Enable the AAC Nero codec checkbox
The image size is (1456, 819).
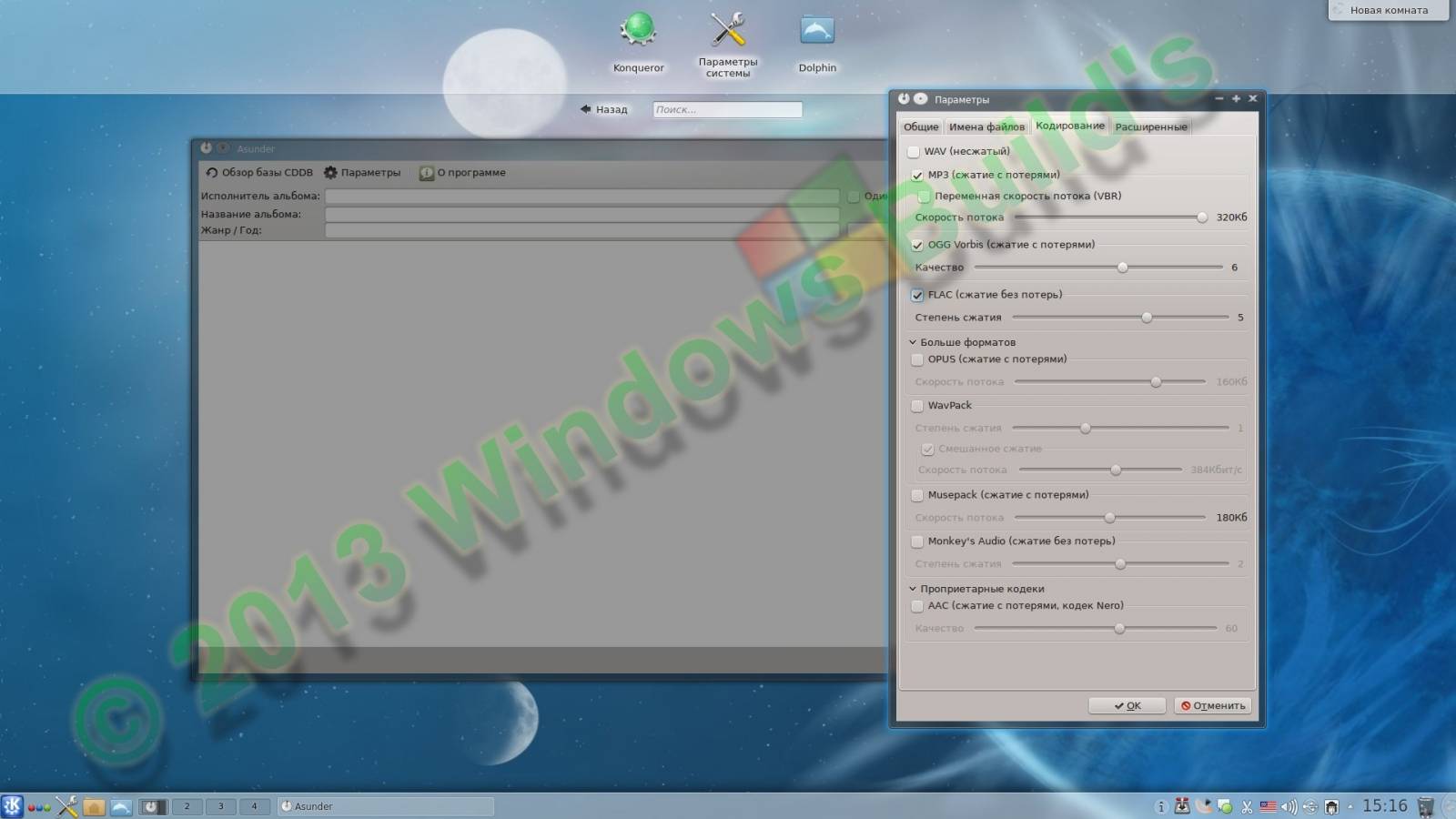coord(917,606)
